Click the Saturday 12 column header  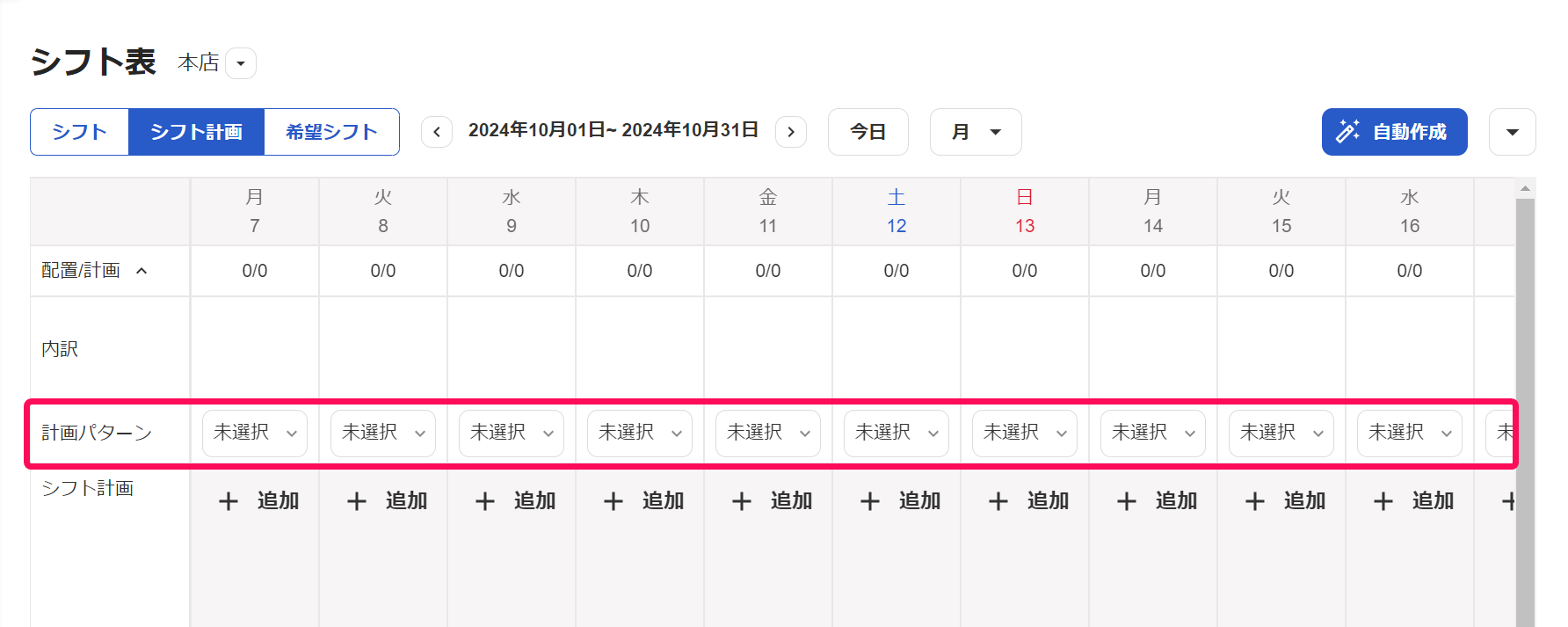pyautogui.click(x=897, y=212)
